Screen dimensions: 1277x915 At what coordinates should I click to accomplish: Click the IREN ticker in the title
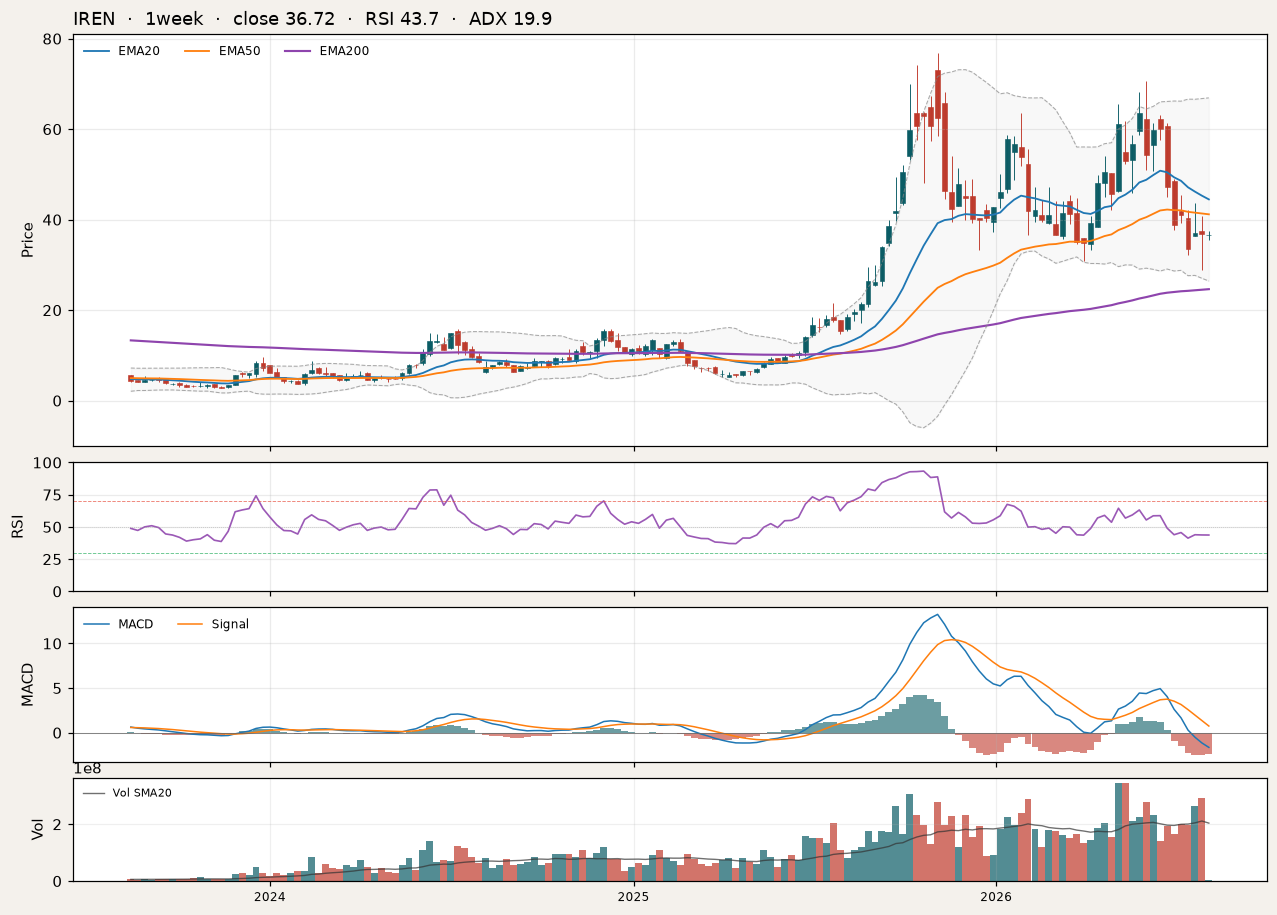(x=94, y=19)
